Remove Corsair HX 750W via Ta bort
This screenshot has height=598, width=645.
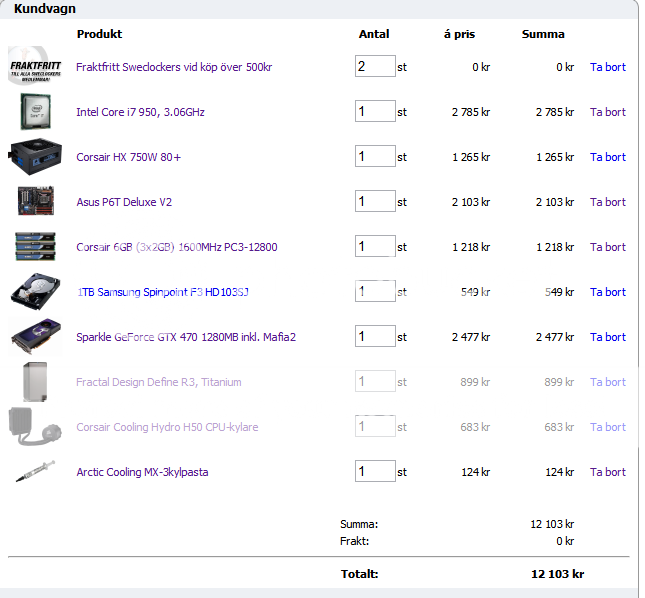[607, 157]
